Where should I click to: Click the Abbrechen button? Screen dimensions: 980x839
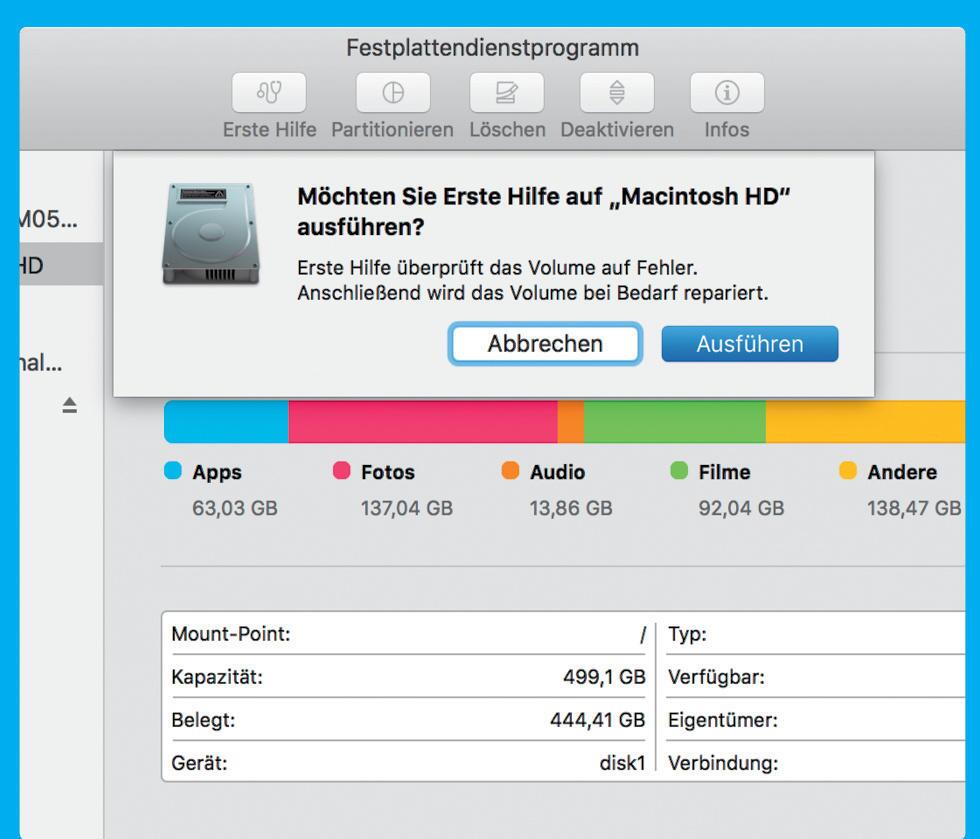point(544,343)
